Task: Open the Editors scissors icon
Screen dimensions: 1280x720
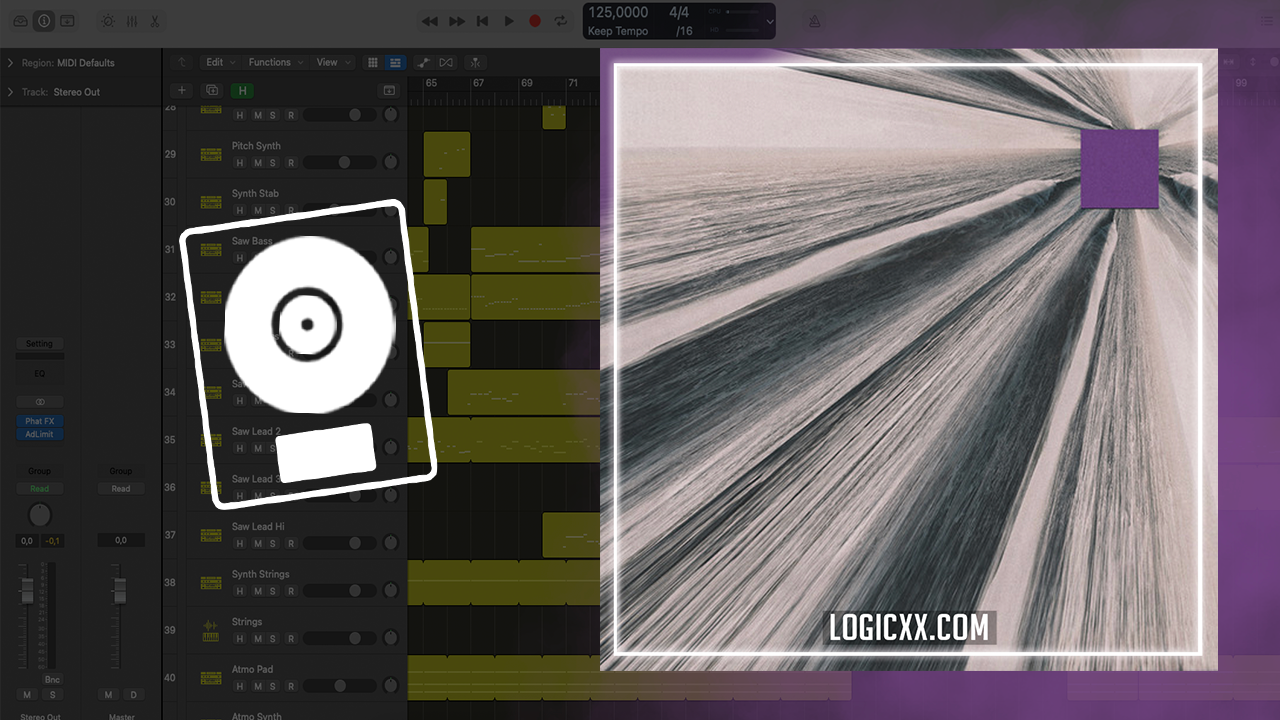Action: pyautogui.click(x=155, y=21)
